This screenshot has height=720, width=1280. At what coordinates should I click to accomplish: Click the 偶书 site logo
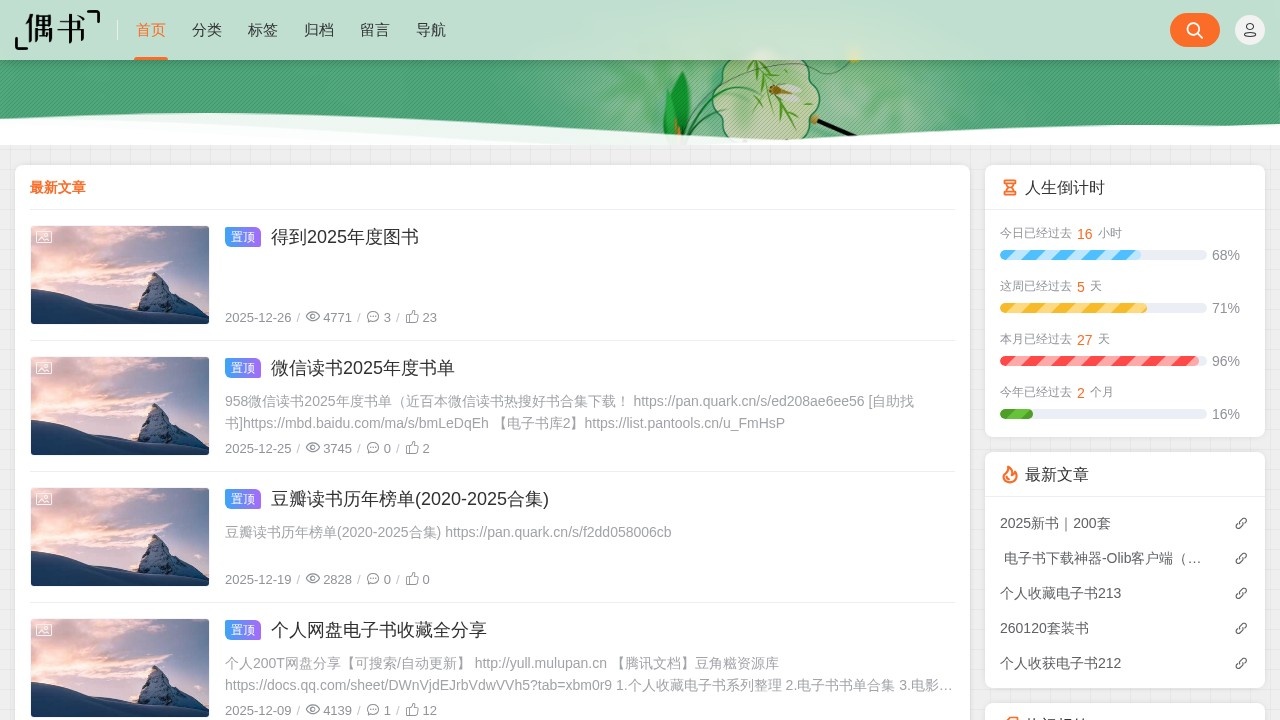56,30
